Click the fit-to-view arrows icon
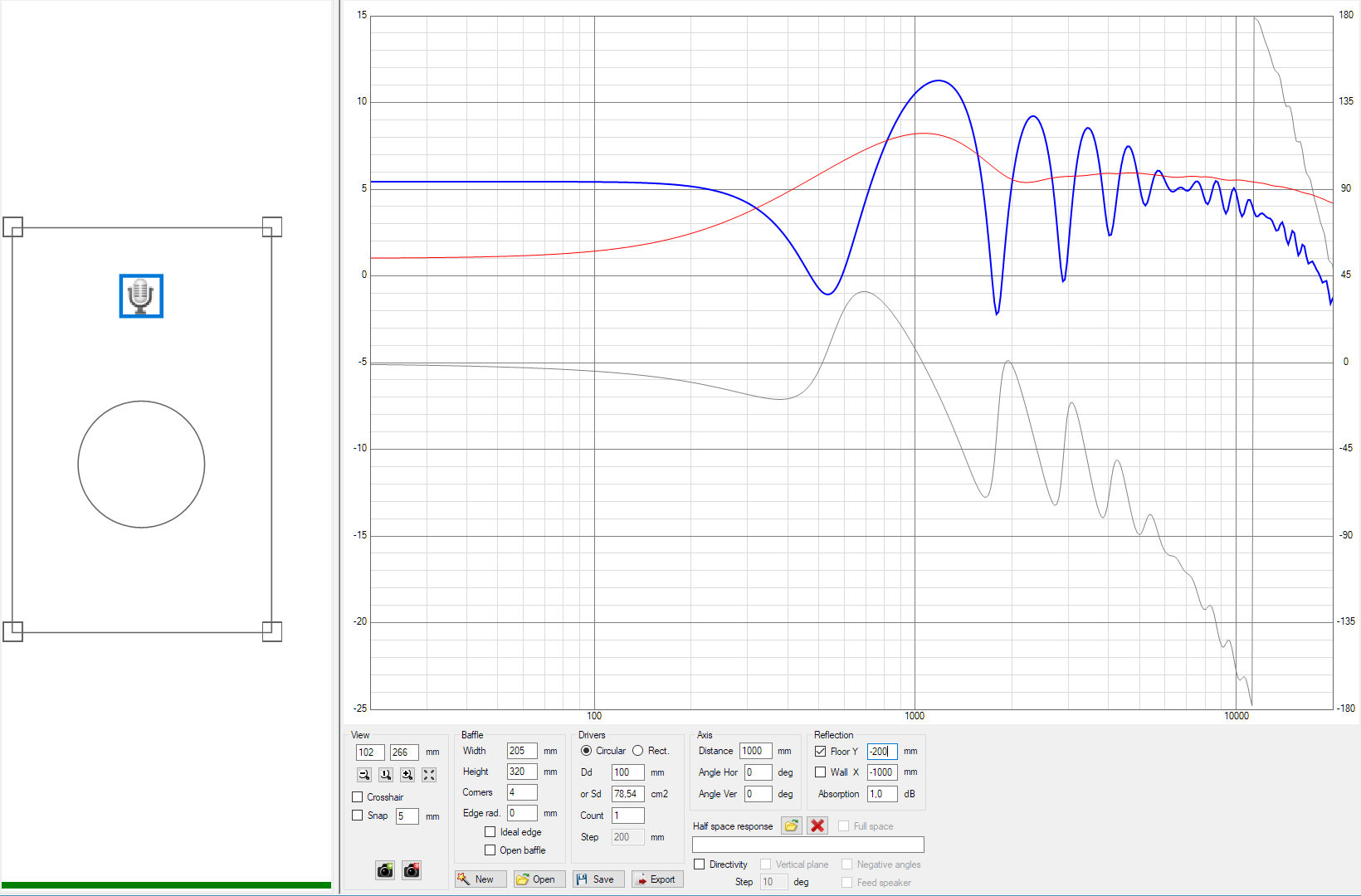The height and width of the screenshot is (896, 1361). coord(428,775)
